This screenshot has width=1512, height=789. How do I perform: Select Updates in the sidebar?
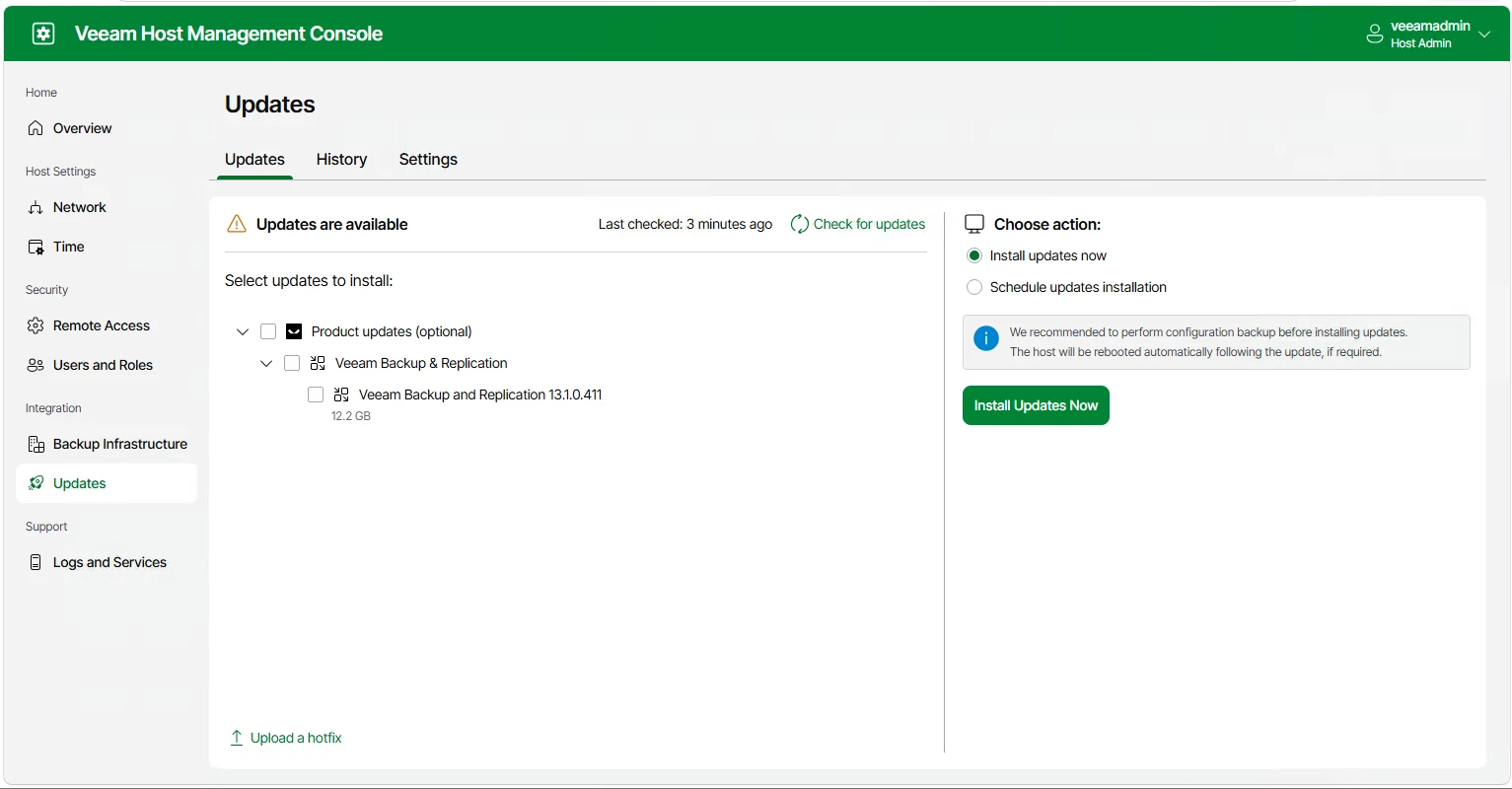[107, 483]
